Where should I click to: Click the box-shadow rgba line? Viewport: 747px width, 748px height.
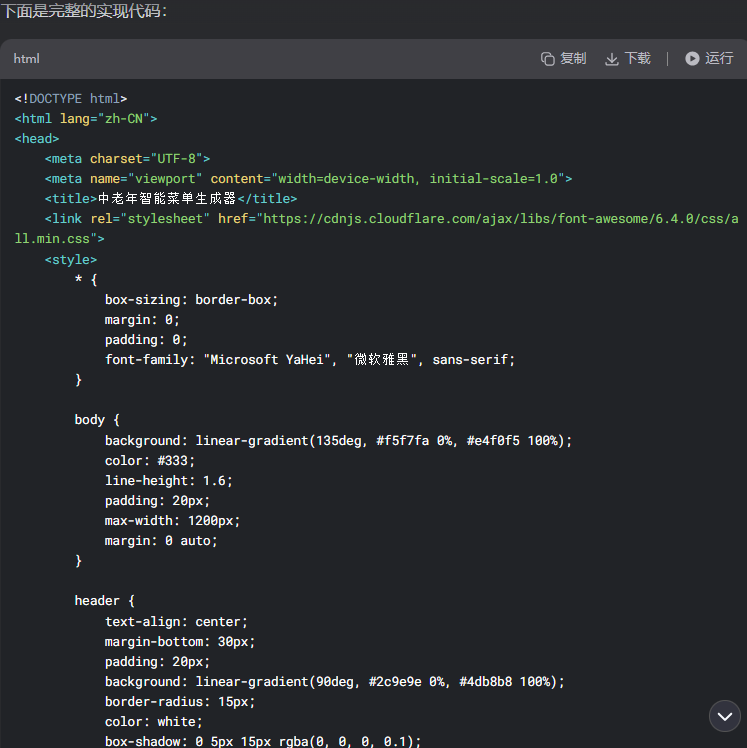pyautogui.click(x=263, y=741)
